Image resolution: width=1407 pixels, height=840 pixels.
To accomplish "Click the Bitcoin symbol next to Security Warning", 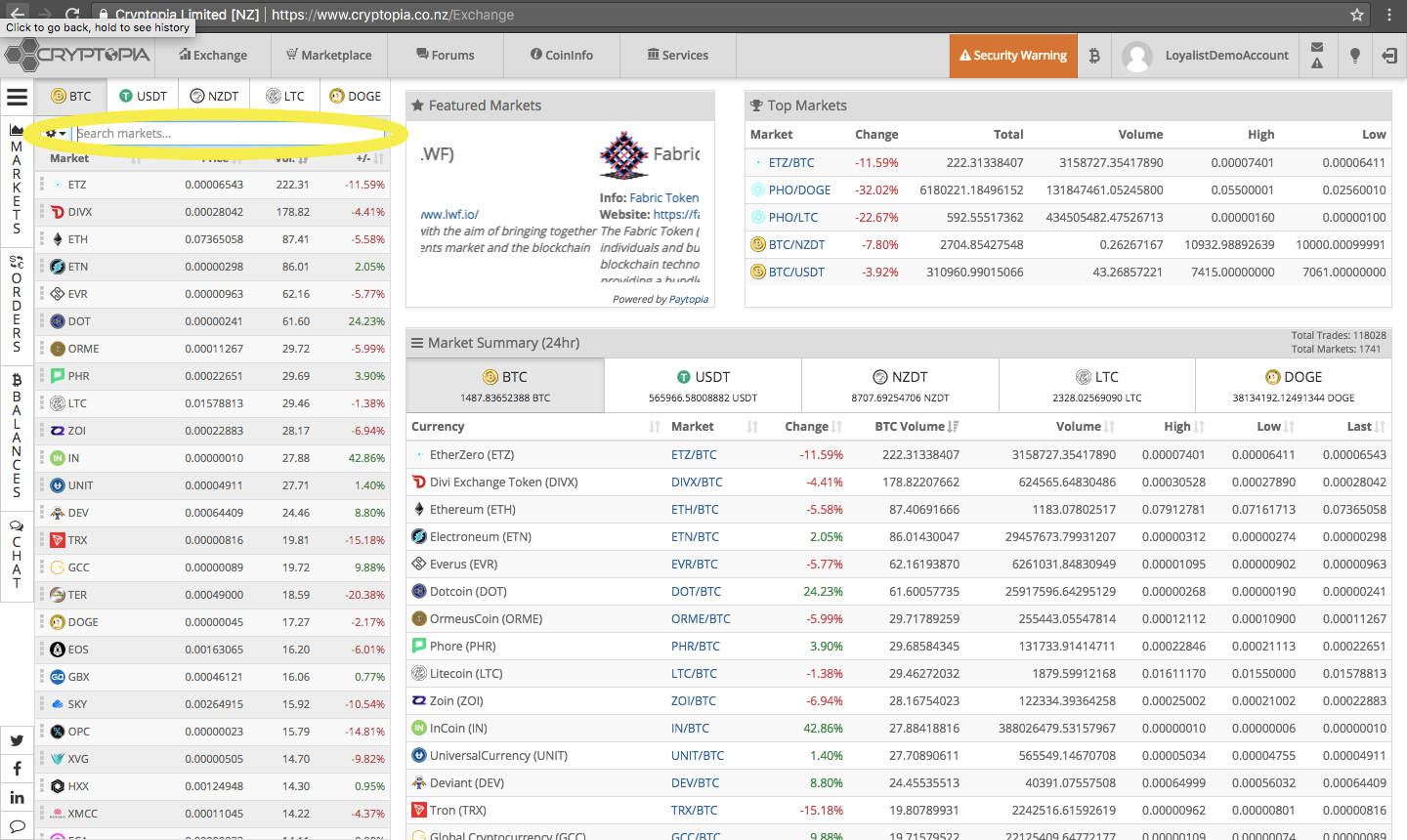I will (1093, 56).
